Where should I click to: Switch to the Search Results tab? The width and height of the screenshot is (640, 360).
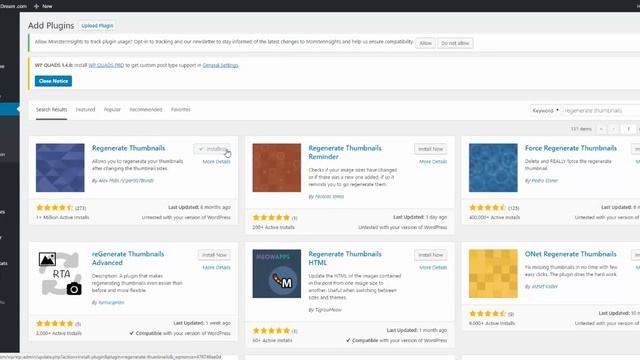pyautogui.click(x=51, y=110)
